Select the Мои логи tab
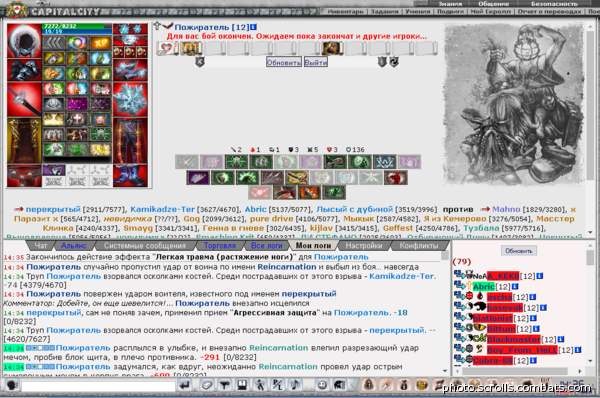This screenshot has height=398, width=600. [x=313, y=246]
